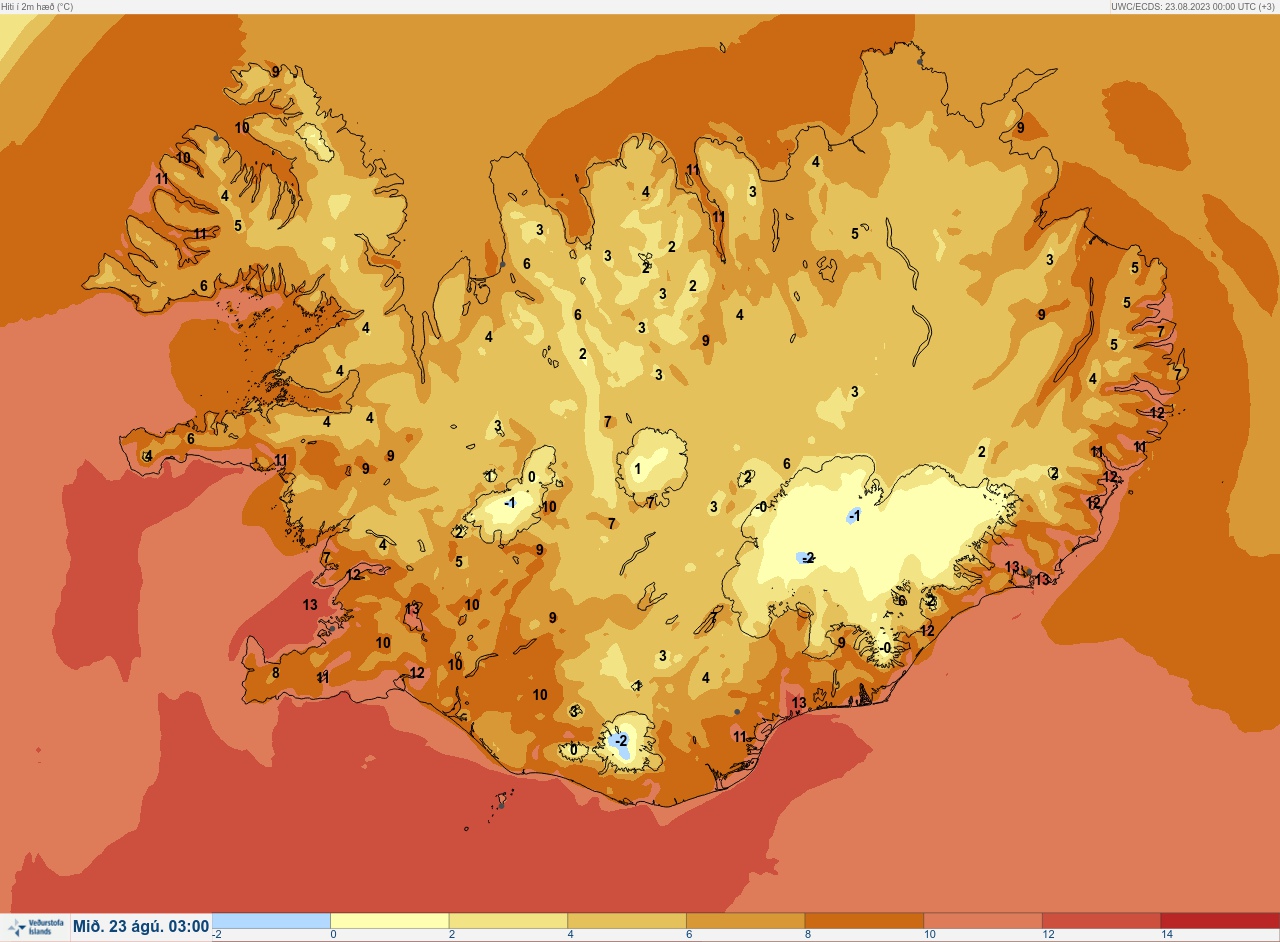This screenshot has width=1280, height=942.
Task: Pick the dark orange 8 to 10 legend swatch
Action: pos(864,920)
